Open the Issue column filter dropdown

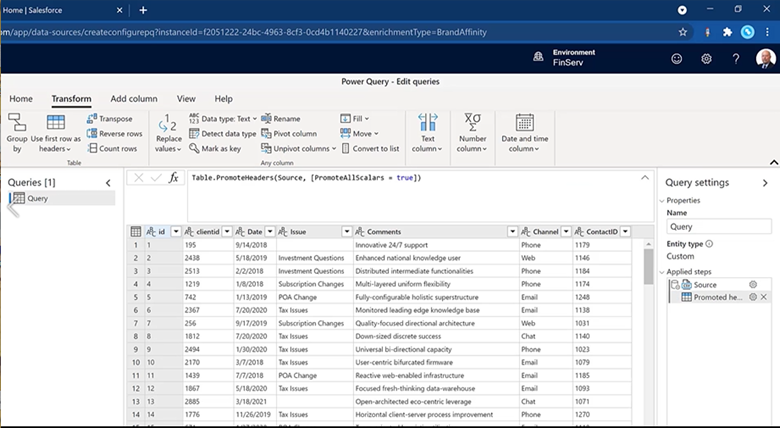pos(347,231)
